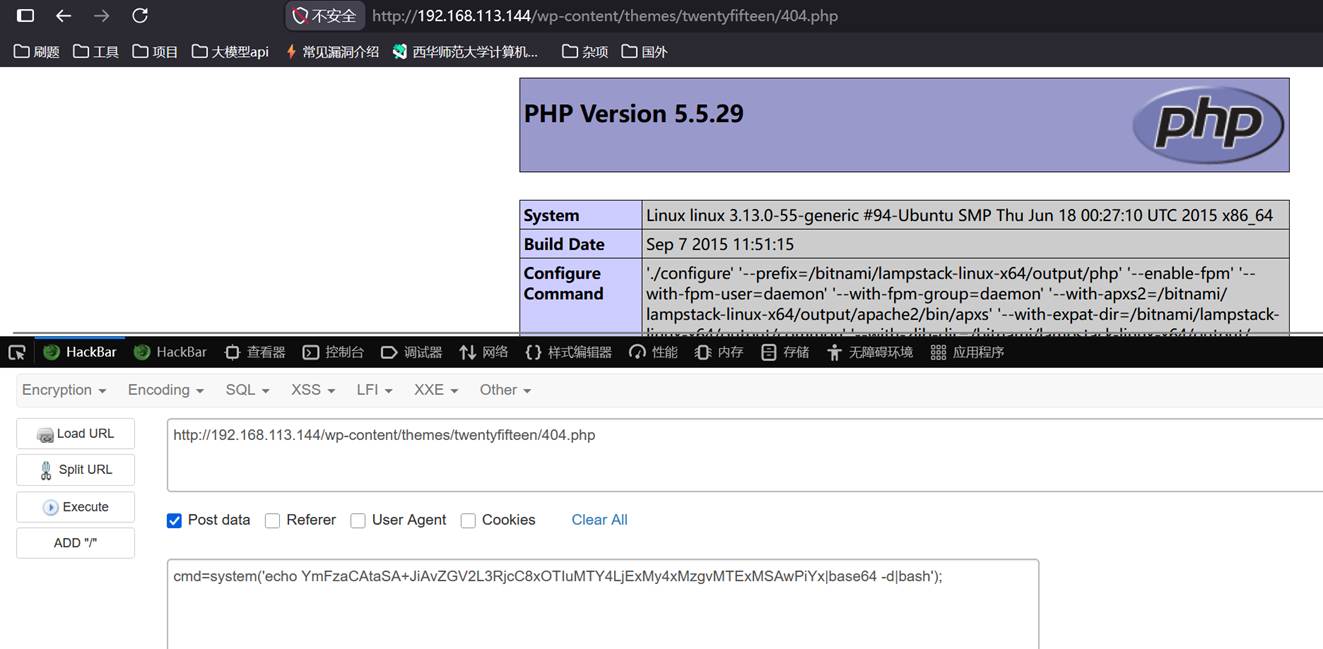Switch to the second HackBar tab
Screen dimensions: 1323x649
[x=170, y=352]
